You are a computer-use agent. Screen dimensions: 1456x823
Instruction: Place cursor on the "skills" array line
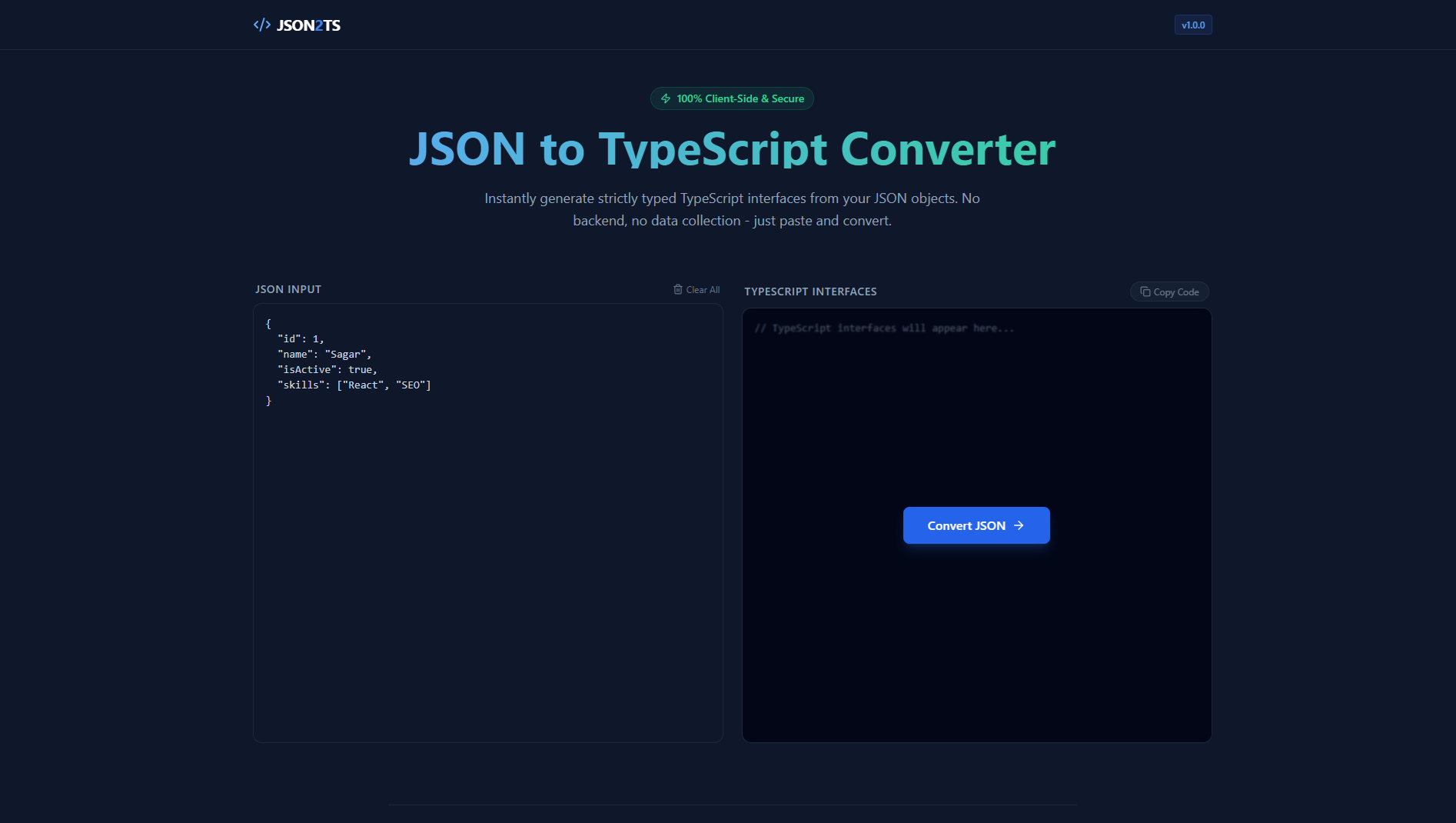coord(354,385)
